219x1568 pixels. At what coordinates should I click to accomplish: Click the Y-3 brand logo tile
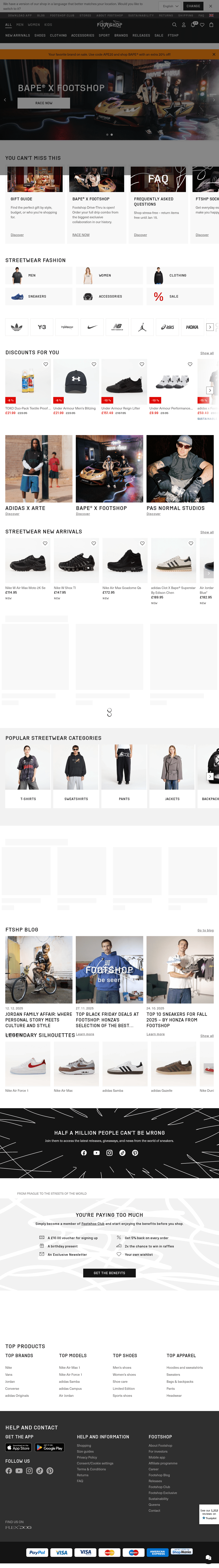coord(42,327)
